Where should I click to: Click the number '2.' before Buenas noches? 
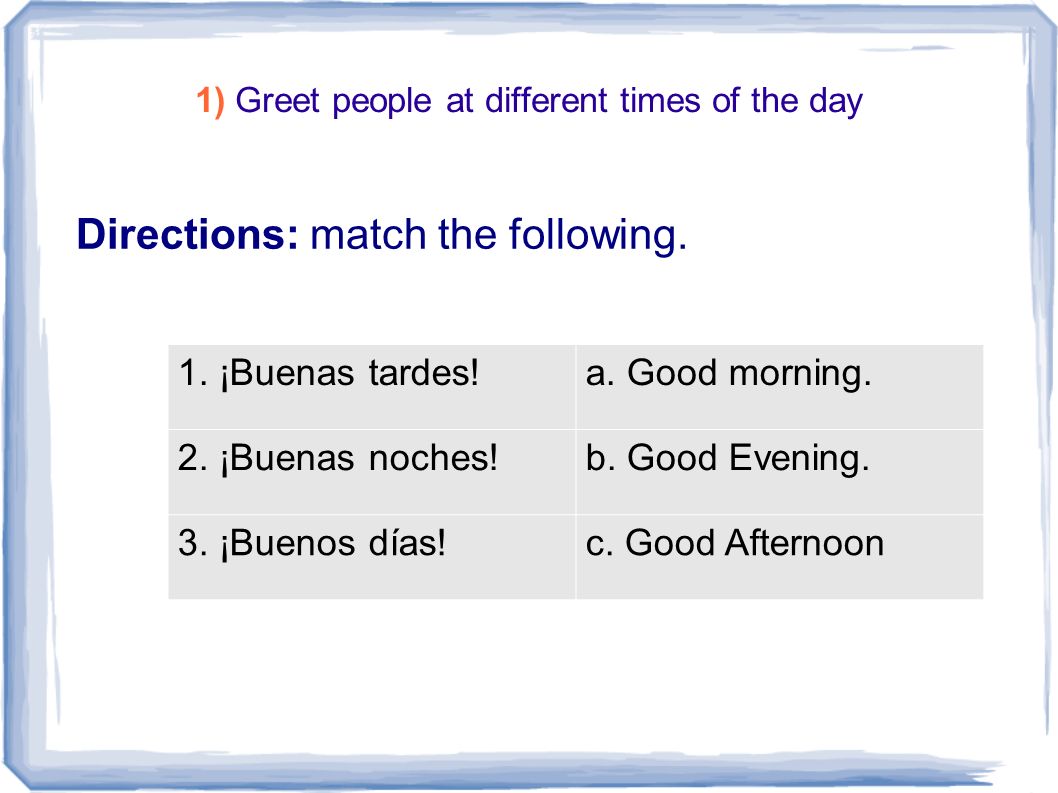click(193, 458)
